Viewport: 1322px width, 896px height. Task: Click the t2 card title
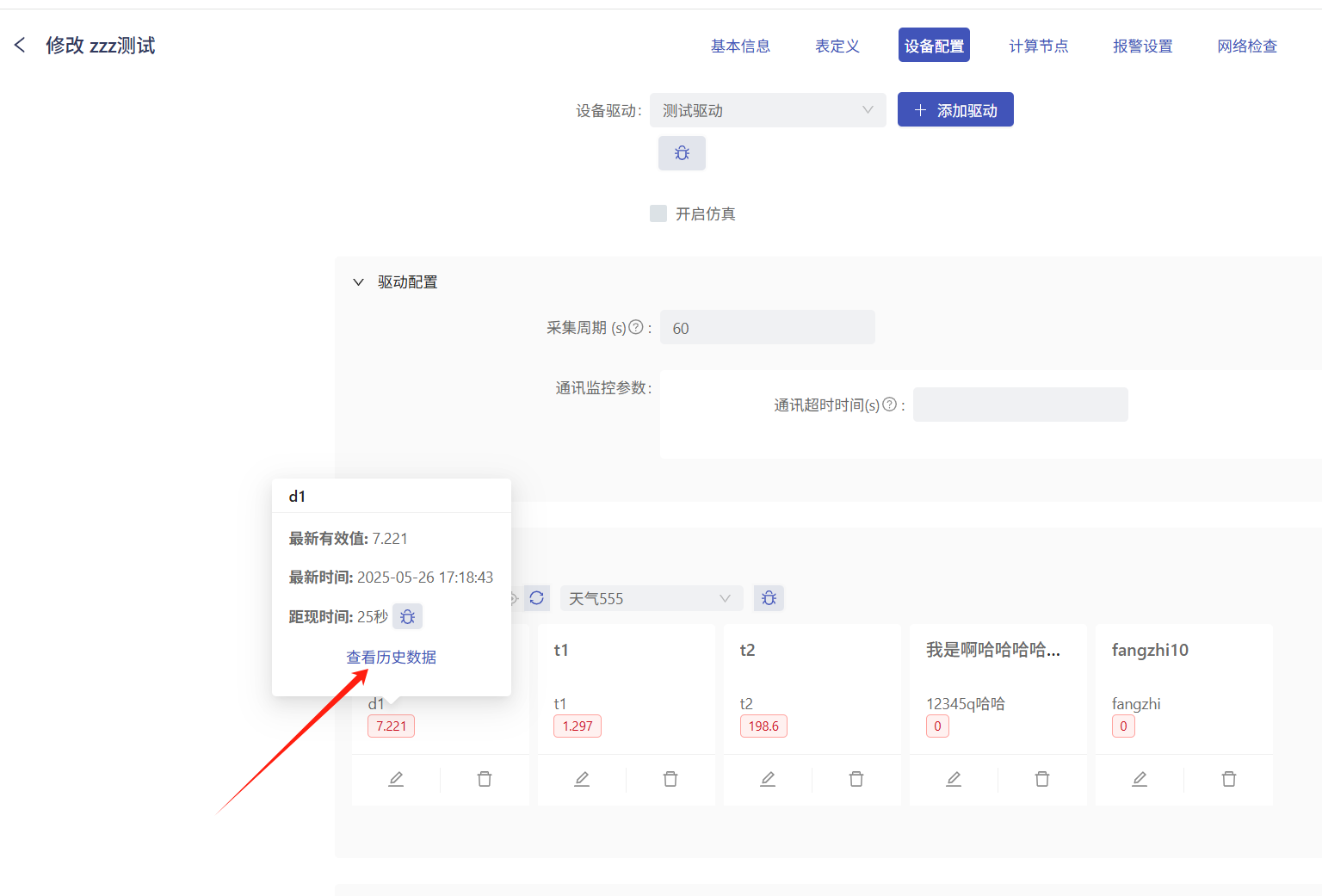tap(747, 650)
